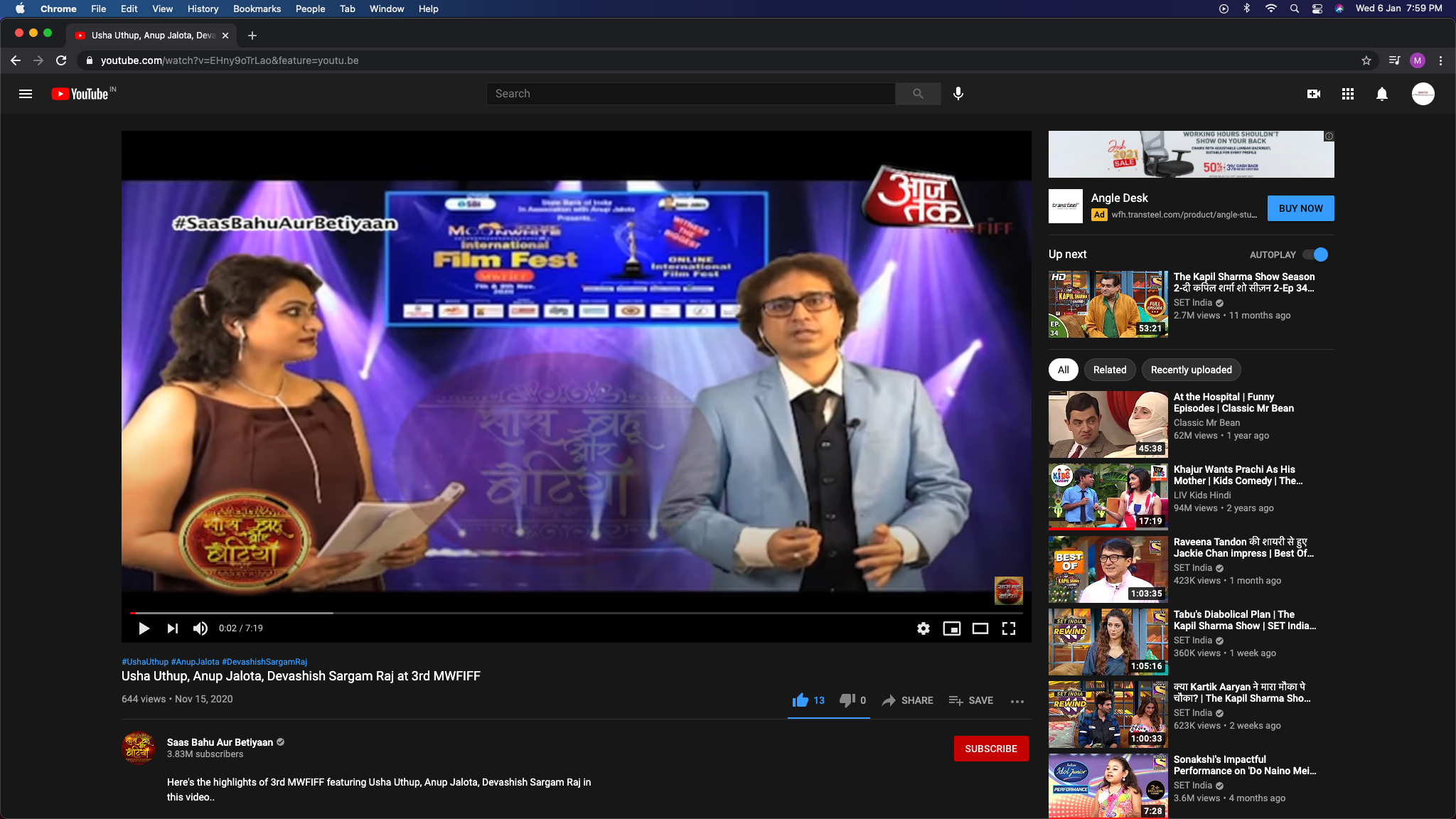The width and height of the screenshot is (1456, 819).
Task: Search with your voice microphone icon
Action: (958, 94)
